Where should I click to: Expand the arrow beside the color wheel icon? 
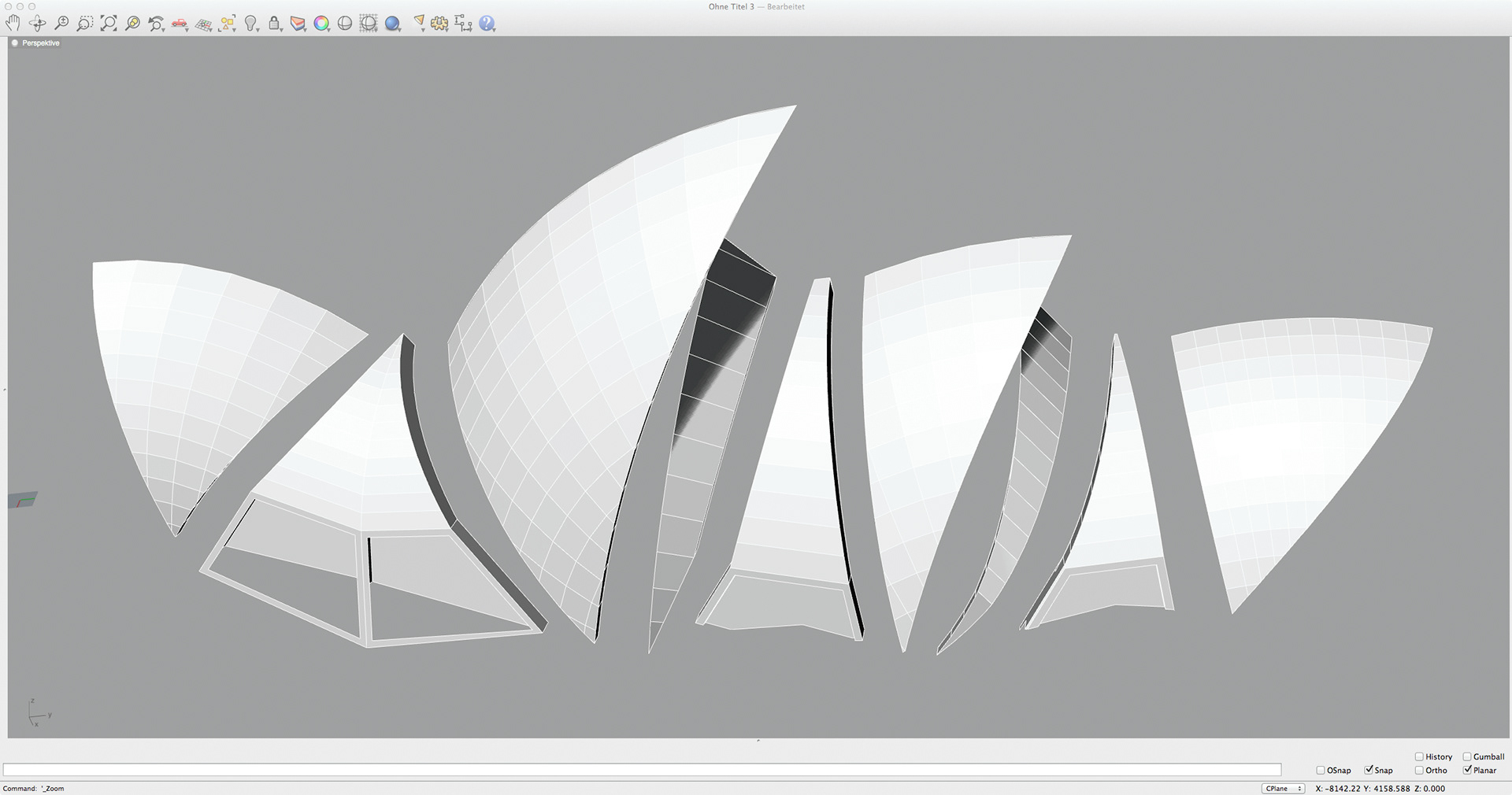point(328,31)
